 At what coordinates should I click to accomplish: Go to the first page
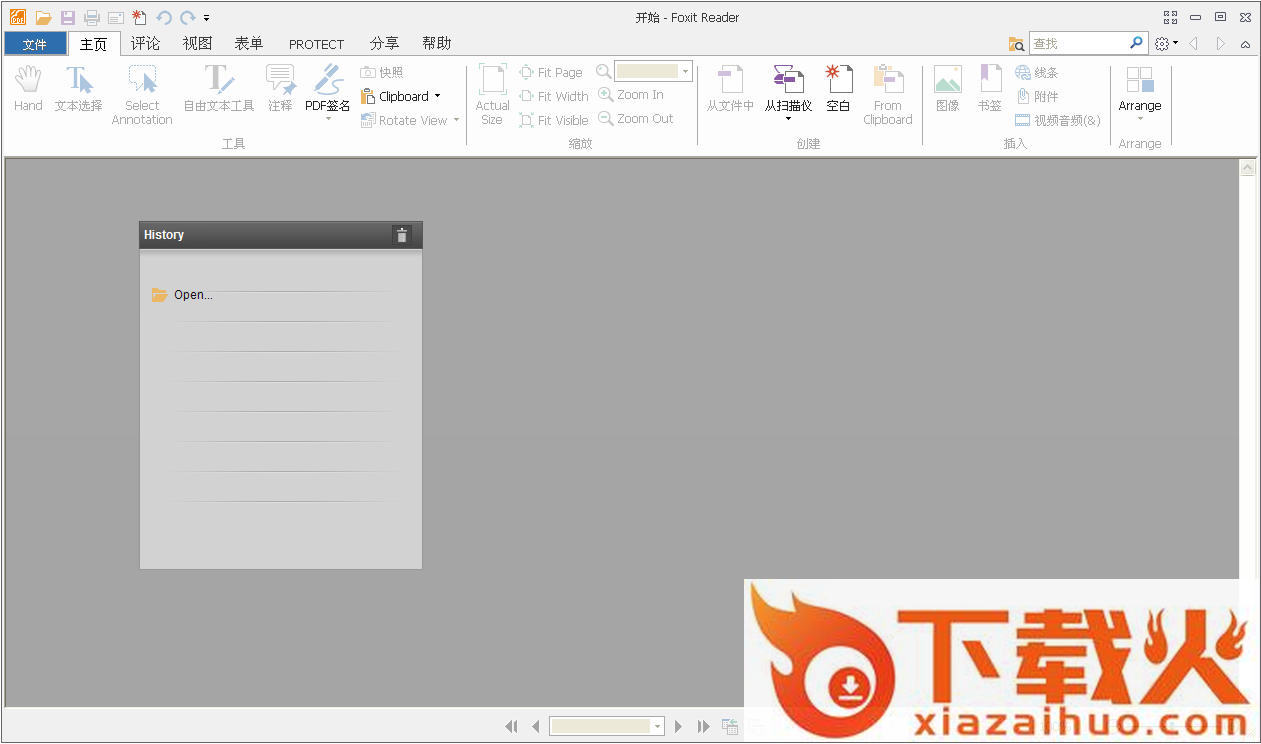[x=512, y=727]
